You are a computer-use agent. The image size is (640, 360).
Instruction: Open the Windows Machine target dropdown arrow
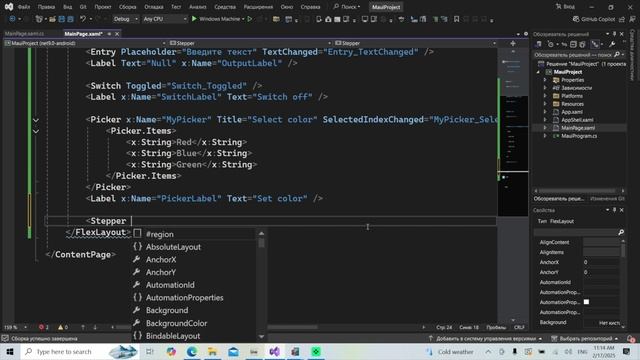pyautogui.click(x=243, y=19)
